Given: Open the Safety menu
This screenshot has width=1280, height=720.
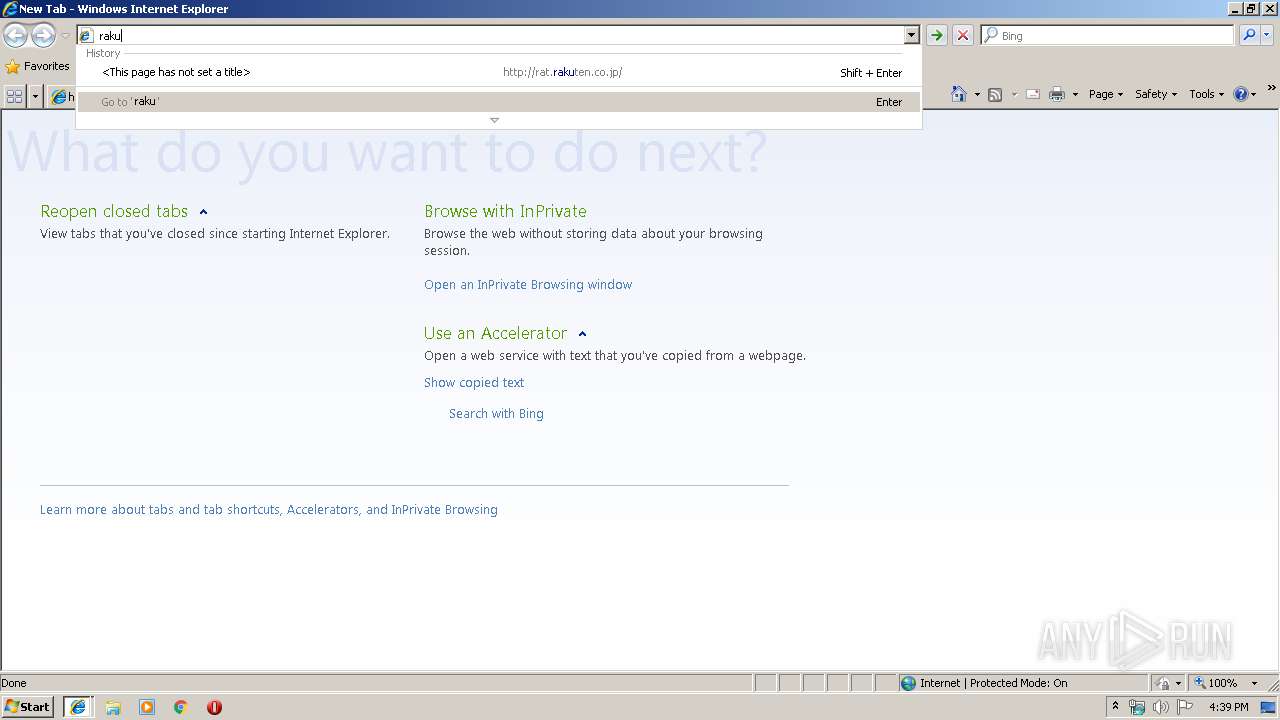Looking at the screenshot, I should (1155, 94).
